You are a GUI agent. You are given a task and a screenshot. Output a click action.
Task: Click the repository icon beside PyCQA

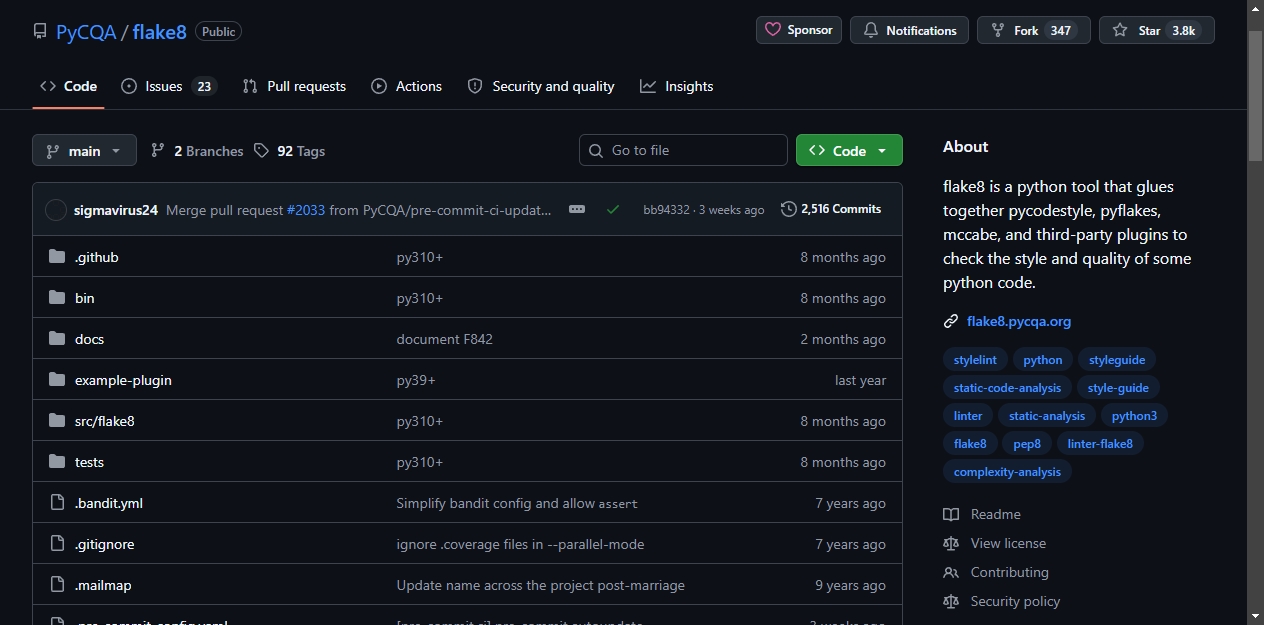[40, 31]
